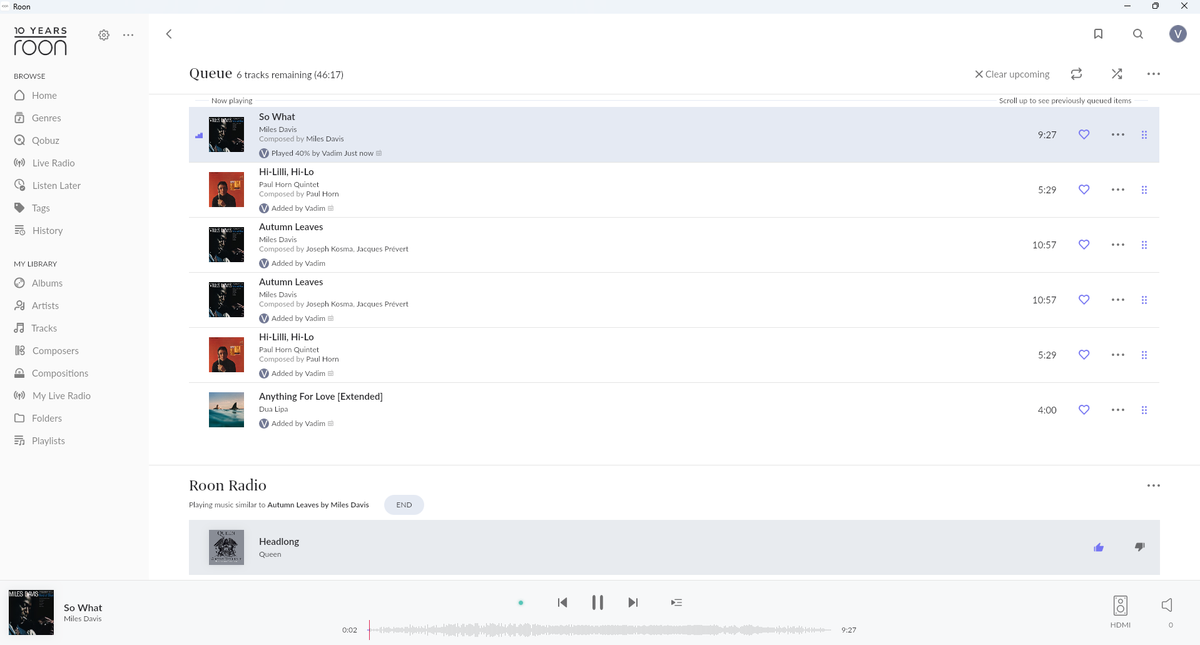Grab the drag handle for Anything For Love
The image size is (1200, 645).
pyautogui.click(x=1144, y=410)
